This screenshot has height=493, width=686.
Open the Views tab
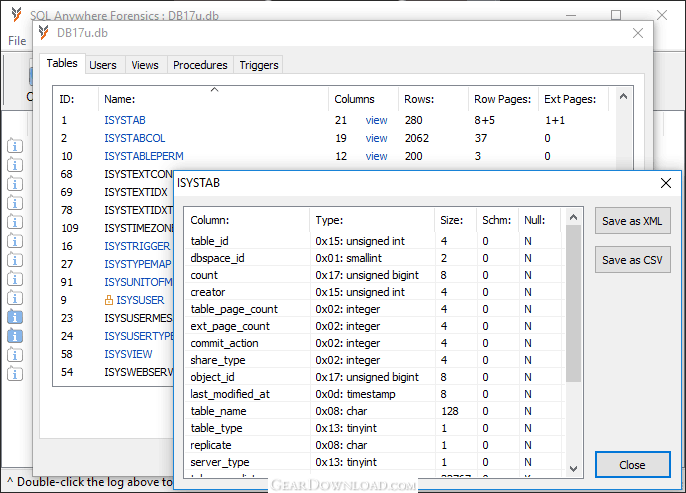tap(145, 65)
